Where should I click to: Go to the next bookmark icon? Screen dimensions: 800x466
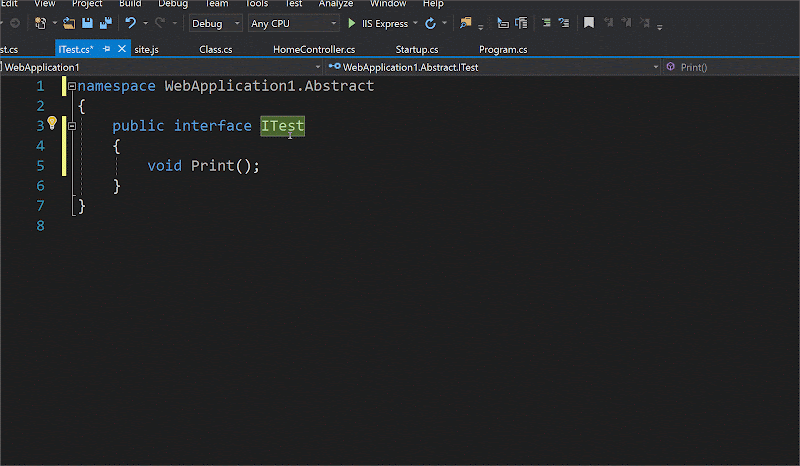(627, 23)
